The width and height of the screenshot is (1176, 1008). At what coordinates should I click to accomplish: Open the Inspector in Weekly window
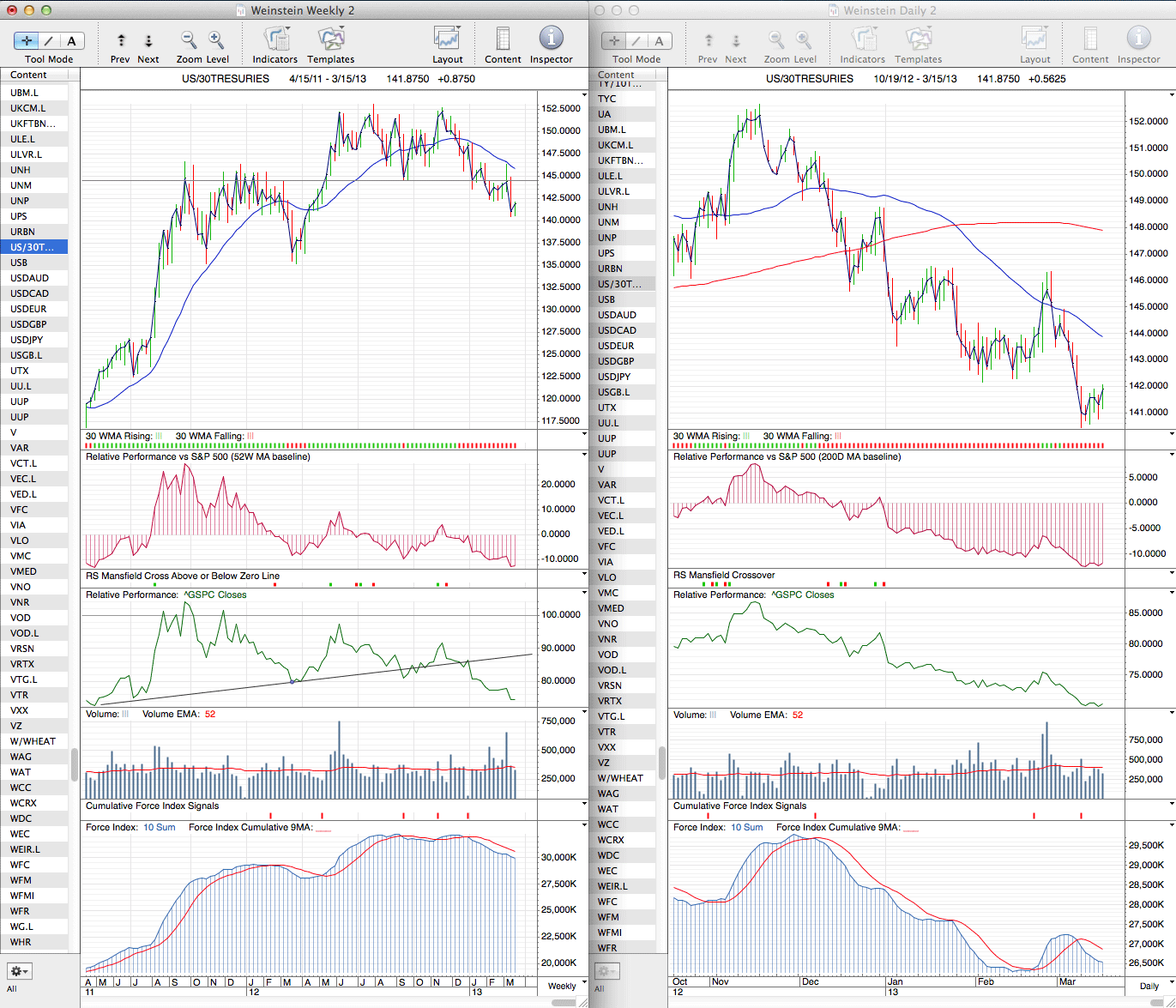tap(551, 39)
